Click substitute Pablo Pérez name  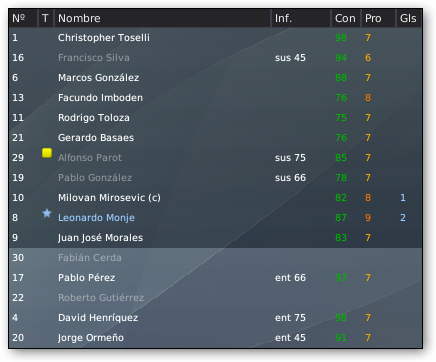click(87, 278)
